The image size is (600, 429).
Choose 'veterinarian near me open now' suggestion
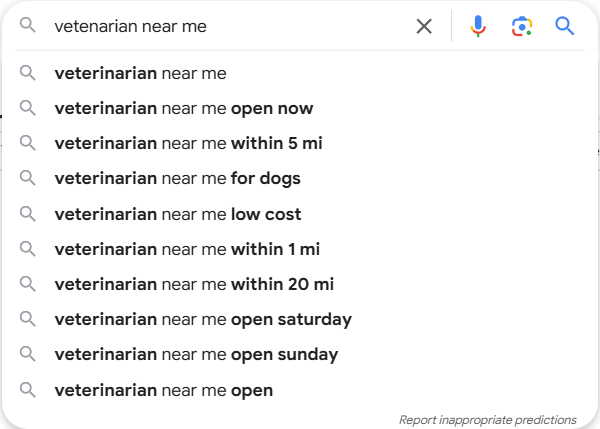[300, 108]
